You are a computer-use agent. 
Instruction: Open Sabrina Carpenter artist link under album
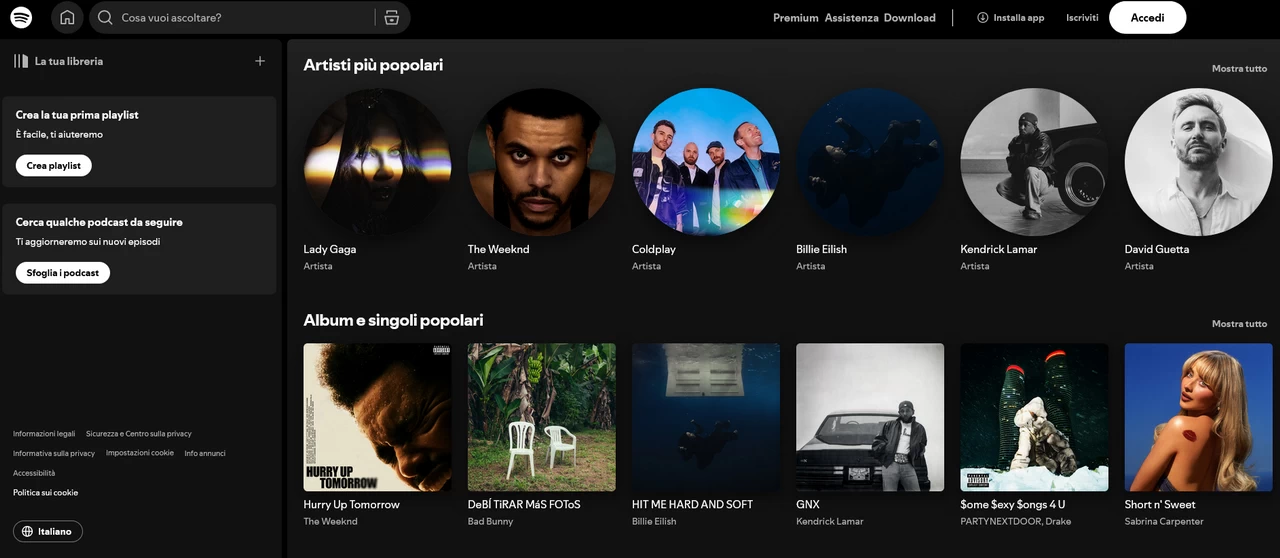coord(1164,521)
